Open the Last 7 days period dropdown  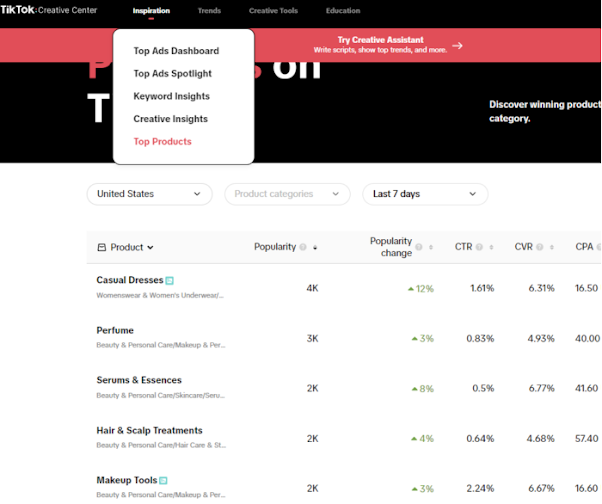(x=425, y=194)
